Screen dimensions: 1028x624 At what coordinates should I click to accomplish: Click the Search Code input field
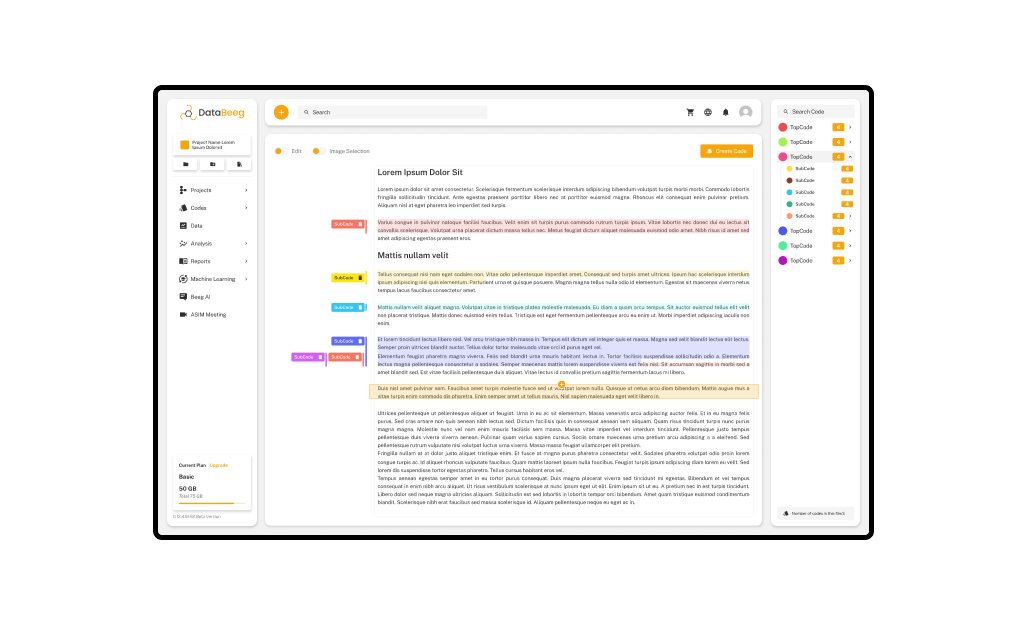818,111
